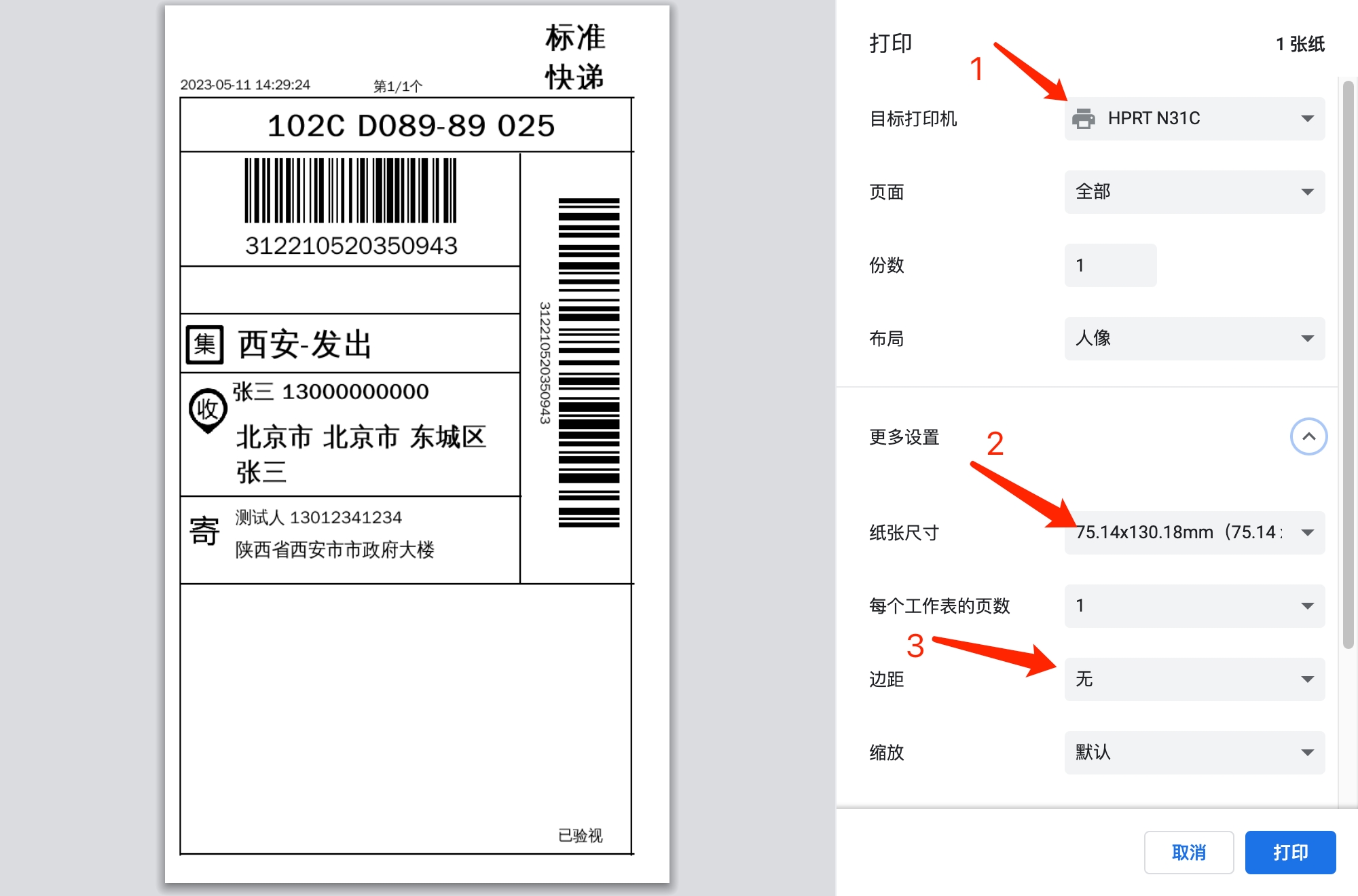Click the settings panel vertical scrollbar
Viewport: 1358px width, 896px height.
click(1348, 365)
